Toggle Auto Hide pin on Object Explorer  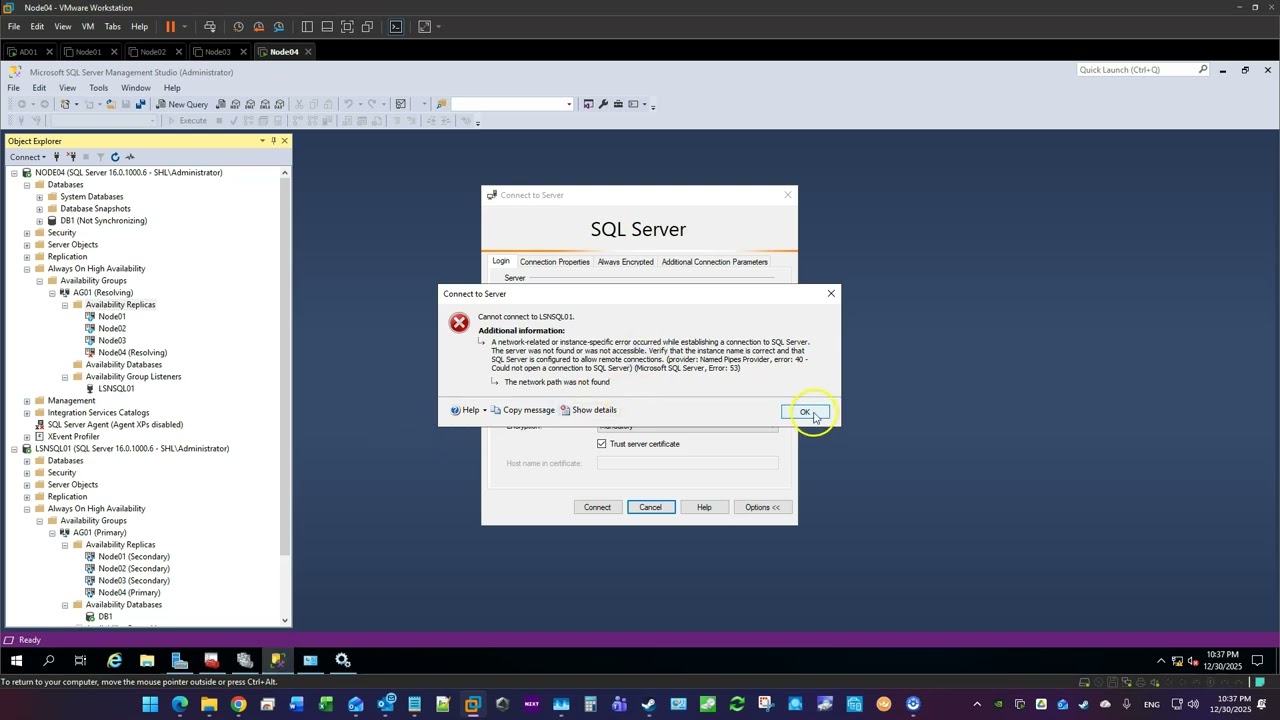[273, 141]
